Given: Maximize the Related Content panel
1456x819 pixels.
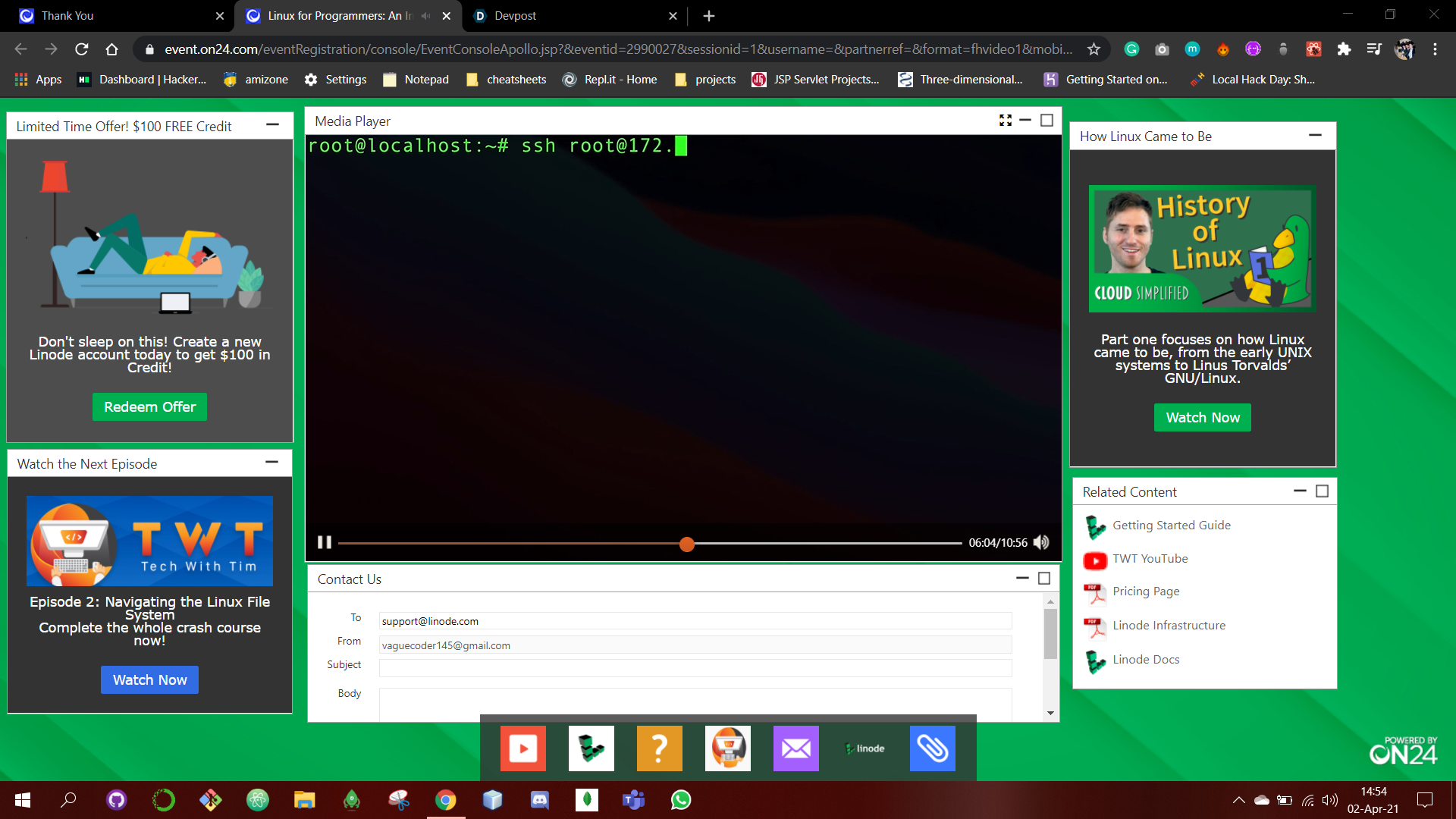Looking at the screenshot, I should [x=1322, y=491].
